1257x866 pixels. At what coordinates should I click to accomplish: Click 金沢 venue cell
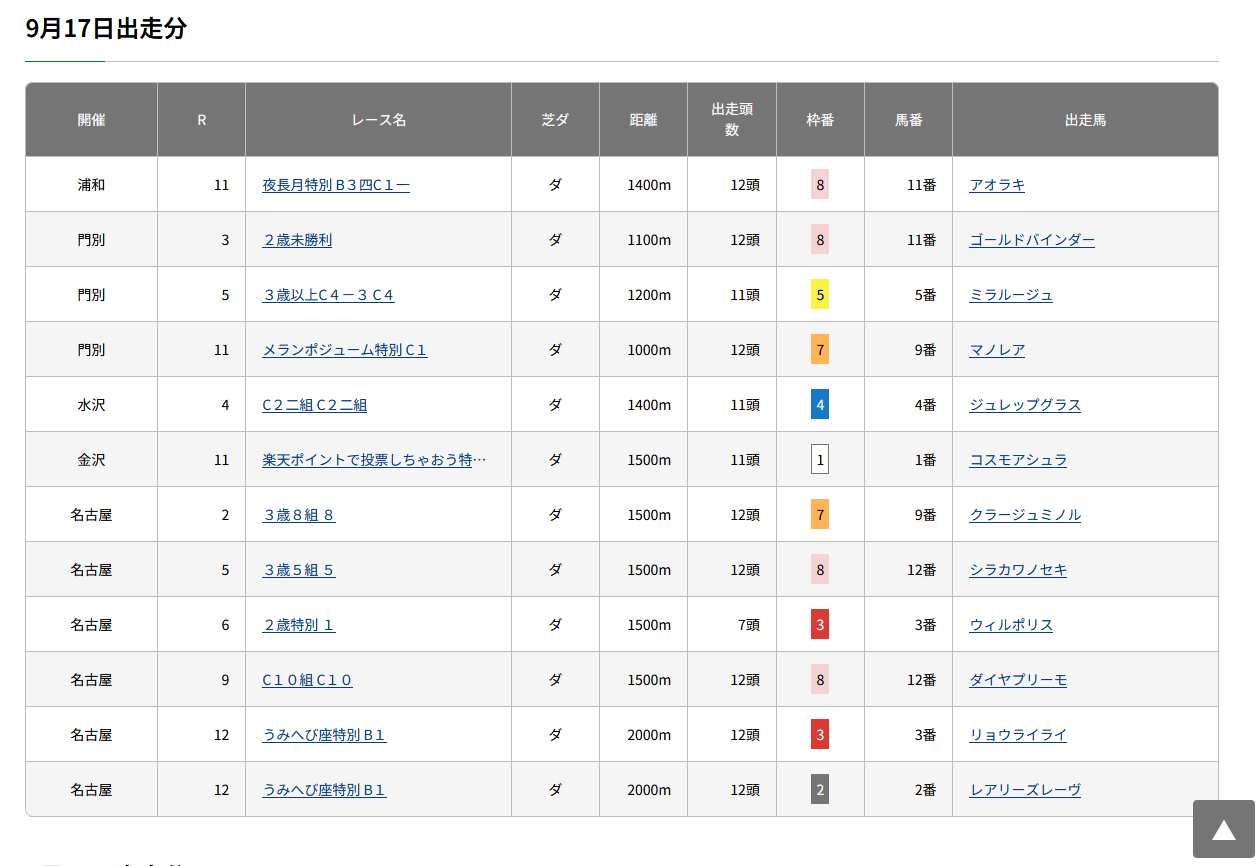[91, 460]
